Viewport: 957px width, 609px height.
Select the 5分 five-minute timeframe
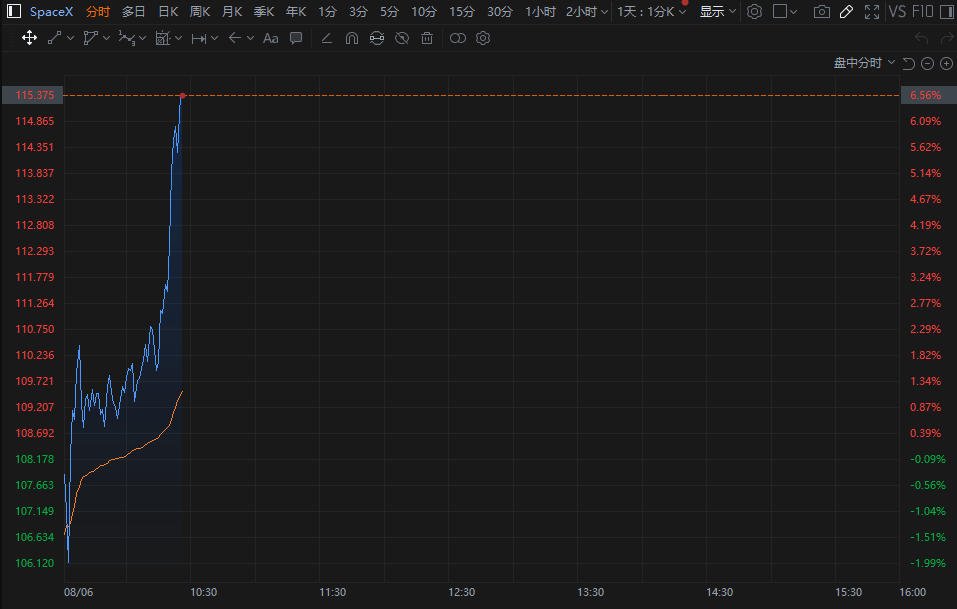(389, 12)
